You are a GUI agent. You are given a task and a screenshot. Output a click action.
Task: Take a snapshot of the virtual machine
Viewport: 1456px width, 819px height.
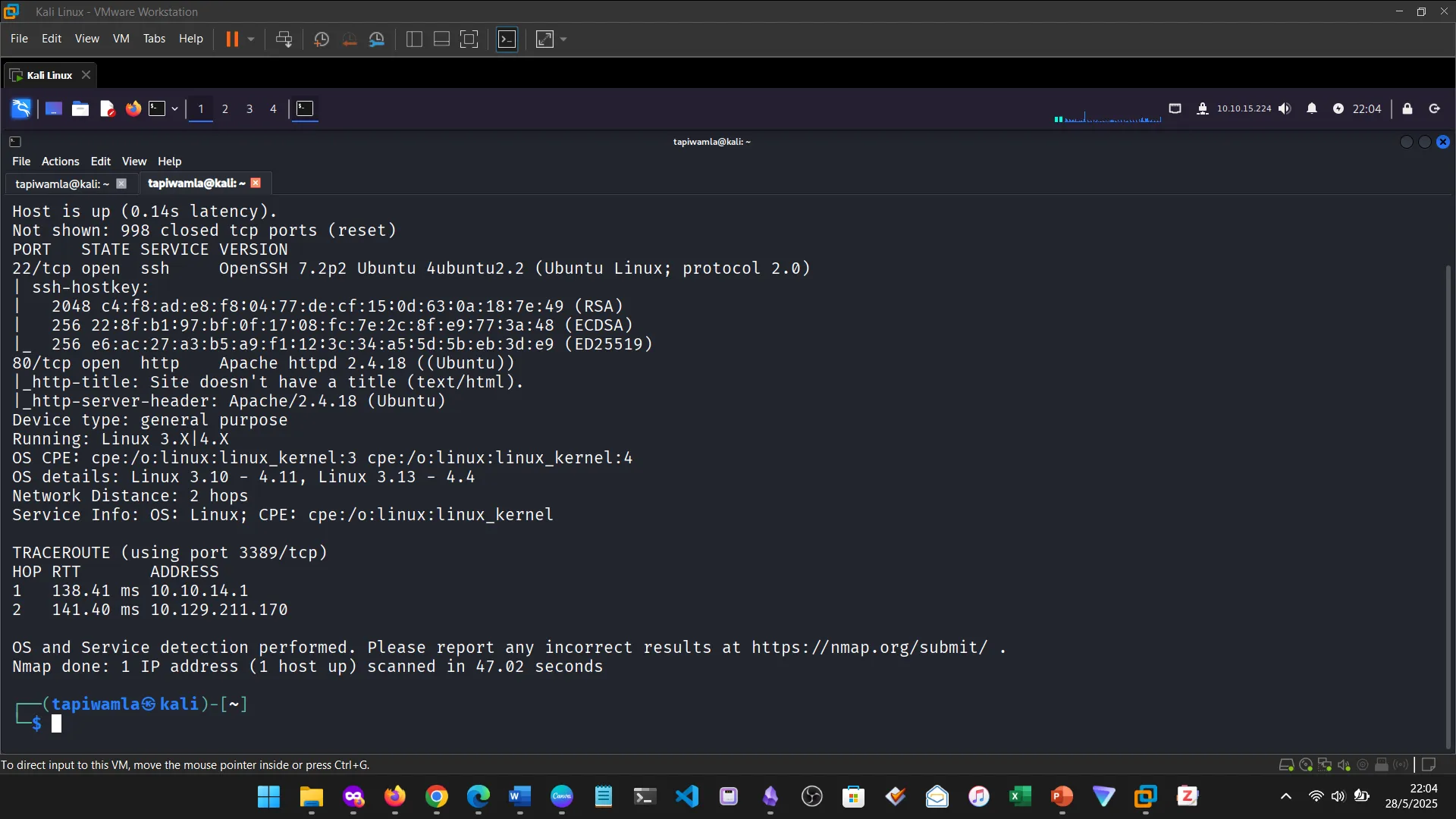coord(321,39)
